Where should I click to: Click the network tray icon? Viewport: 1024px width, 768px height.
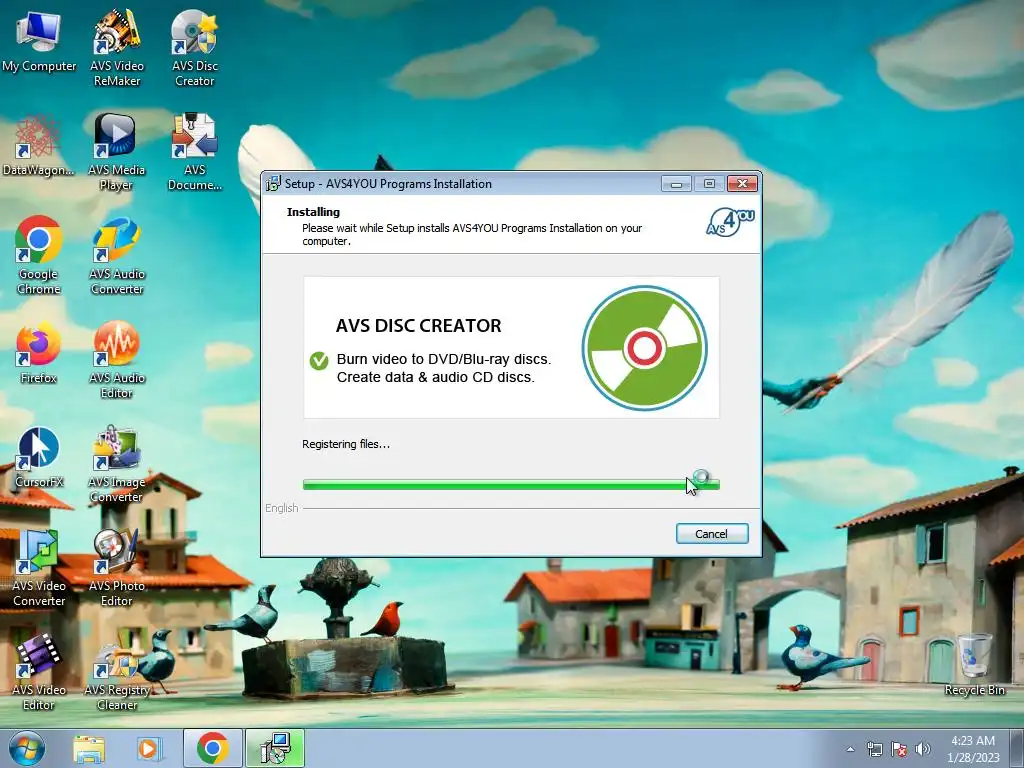point(874,749)
